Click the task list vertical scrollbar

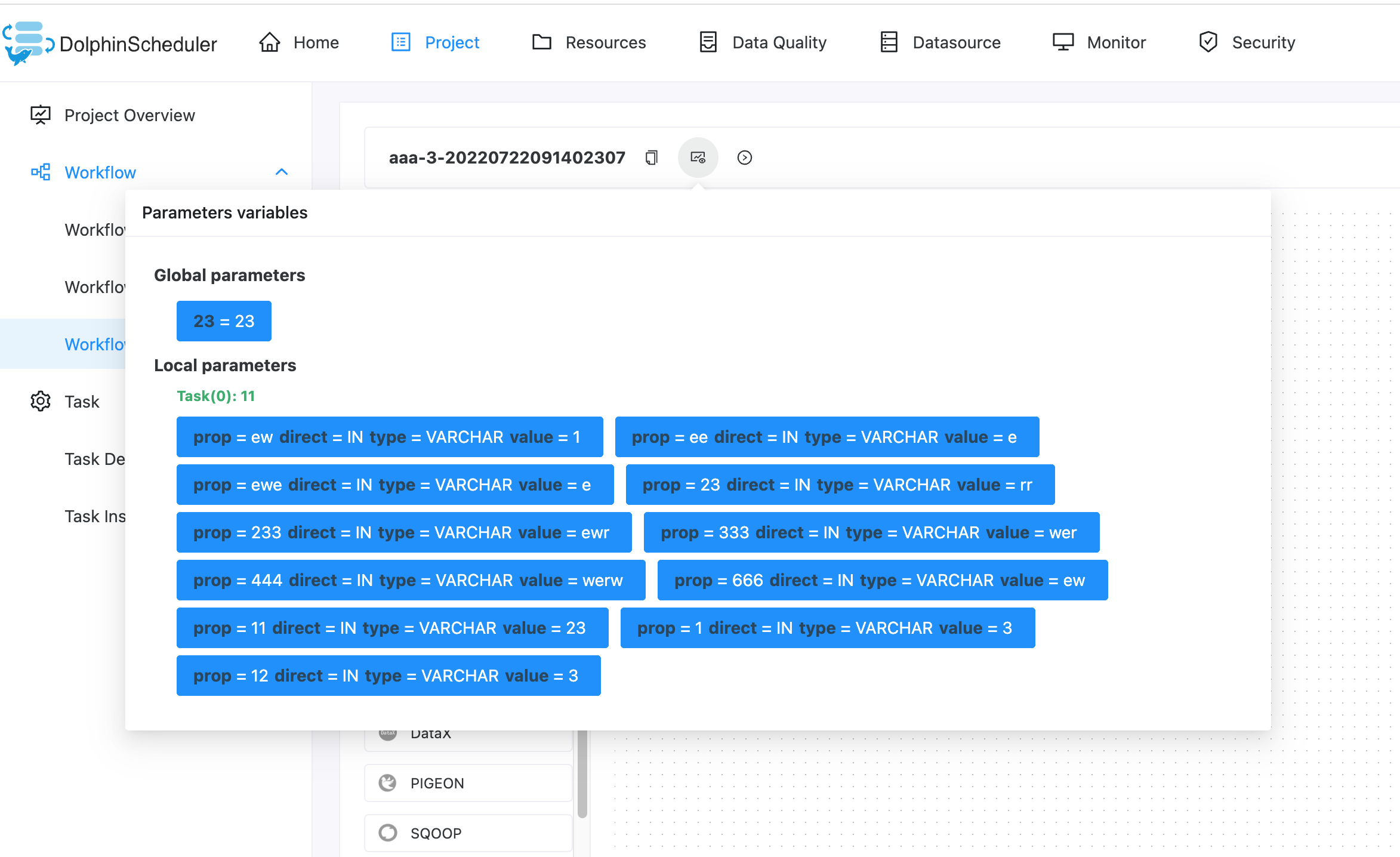pyautogui.click(x=582, y=776)
